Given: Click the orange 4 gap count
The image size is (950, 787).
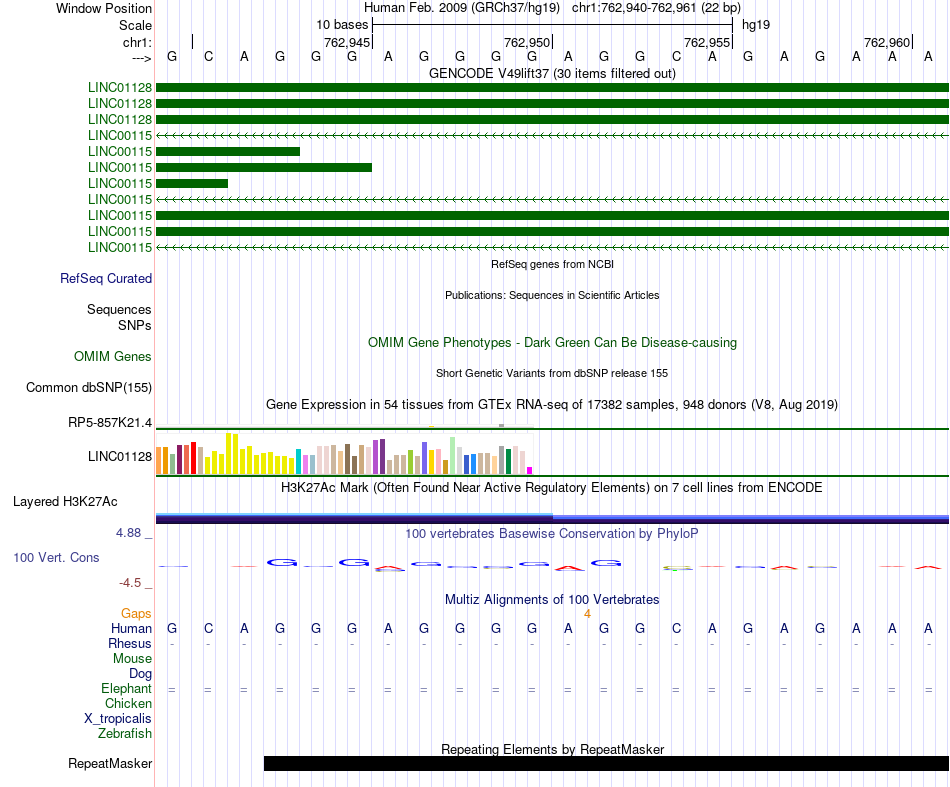Looking at the screenshot, I should pyautogui.click(x=587, y=614).
